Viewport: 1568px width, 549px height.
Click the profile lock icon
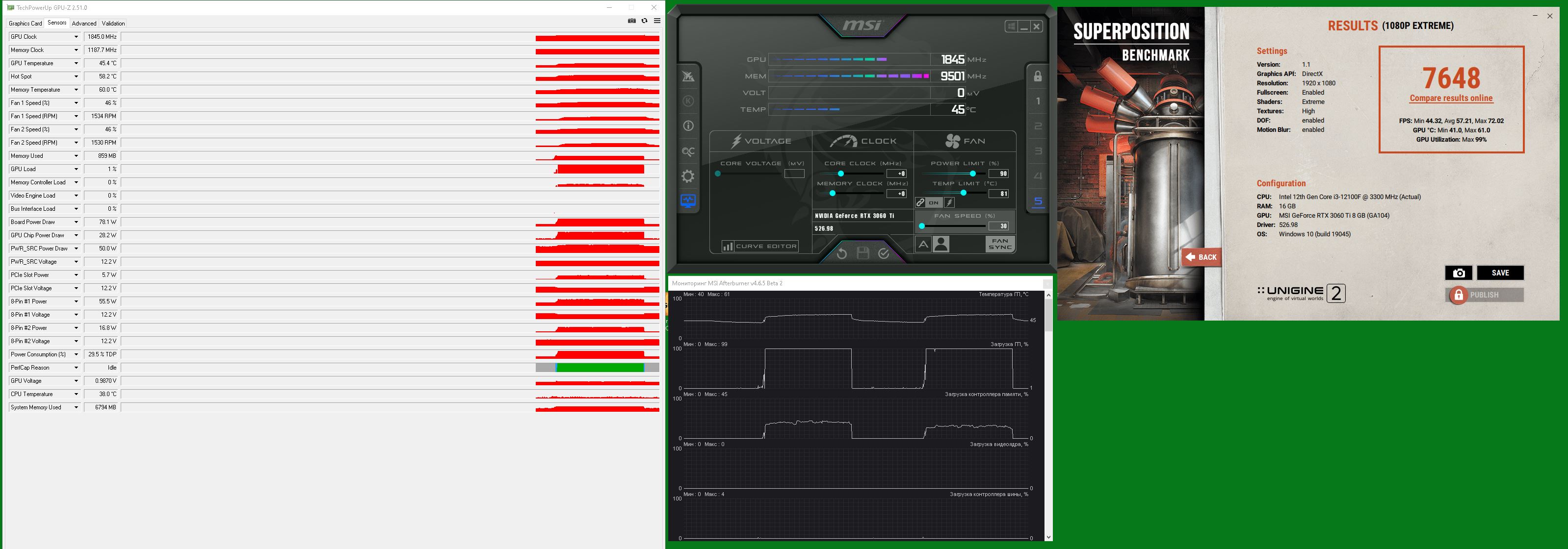[1038, 76]
